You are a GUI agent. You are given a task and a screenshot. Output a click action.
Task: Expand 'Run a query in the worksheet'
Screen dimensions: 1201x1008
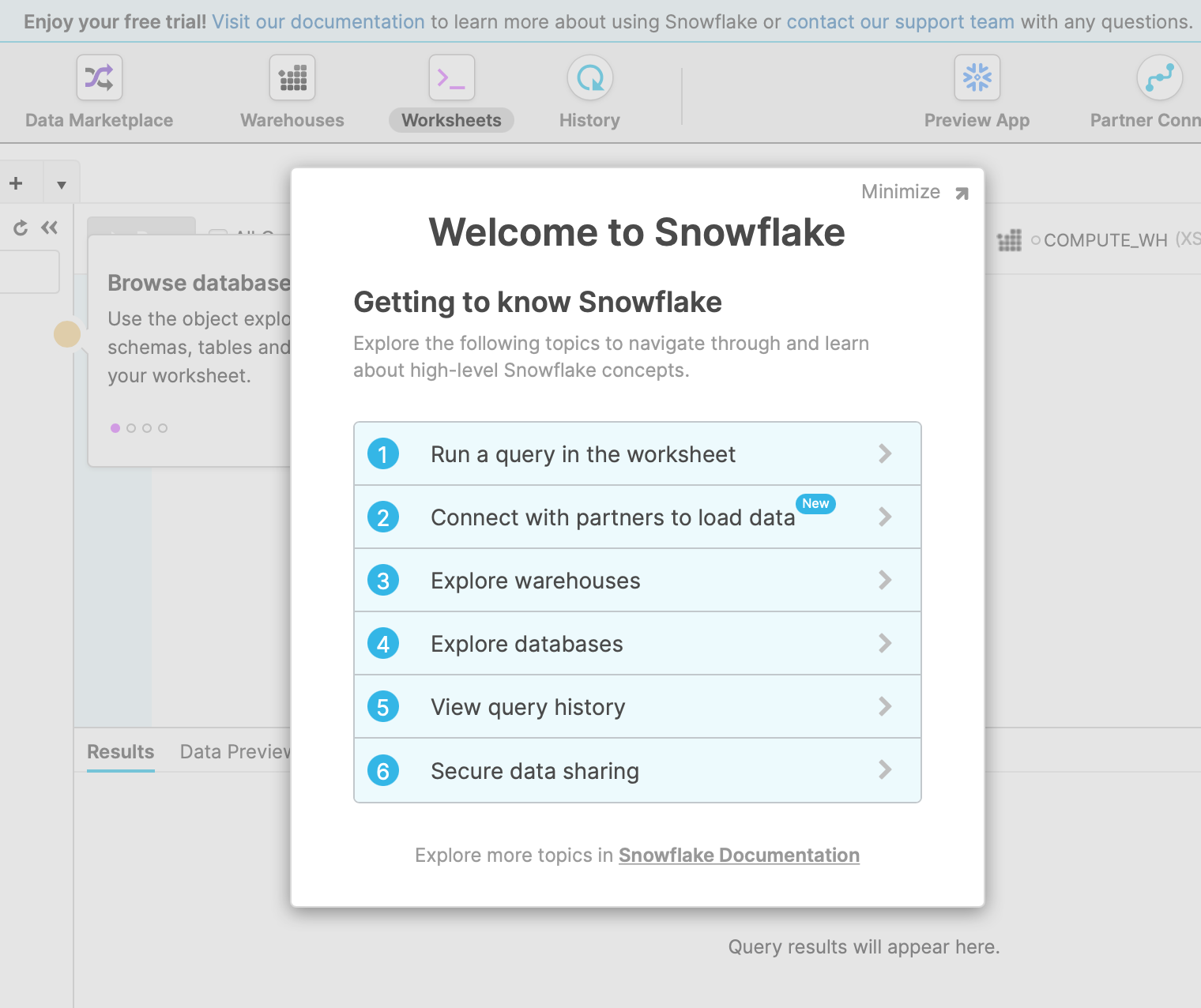(x=637, y=454)
